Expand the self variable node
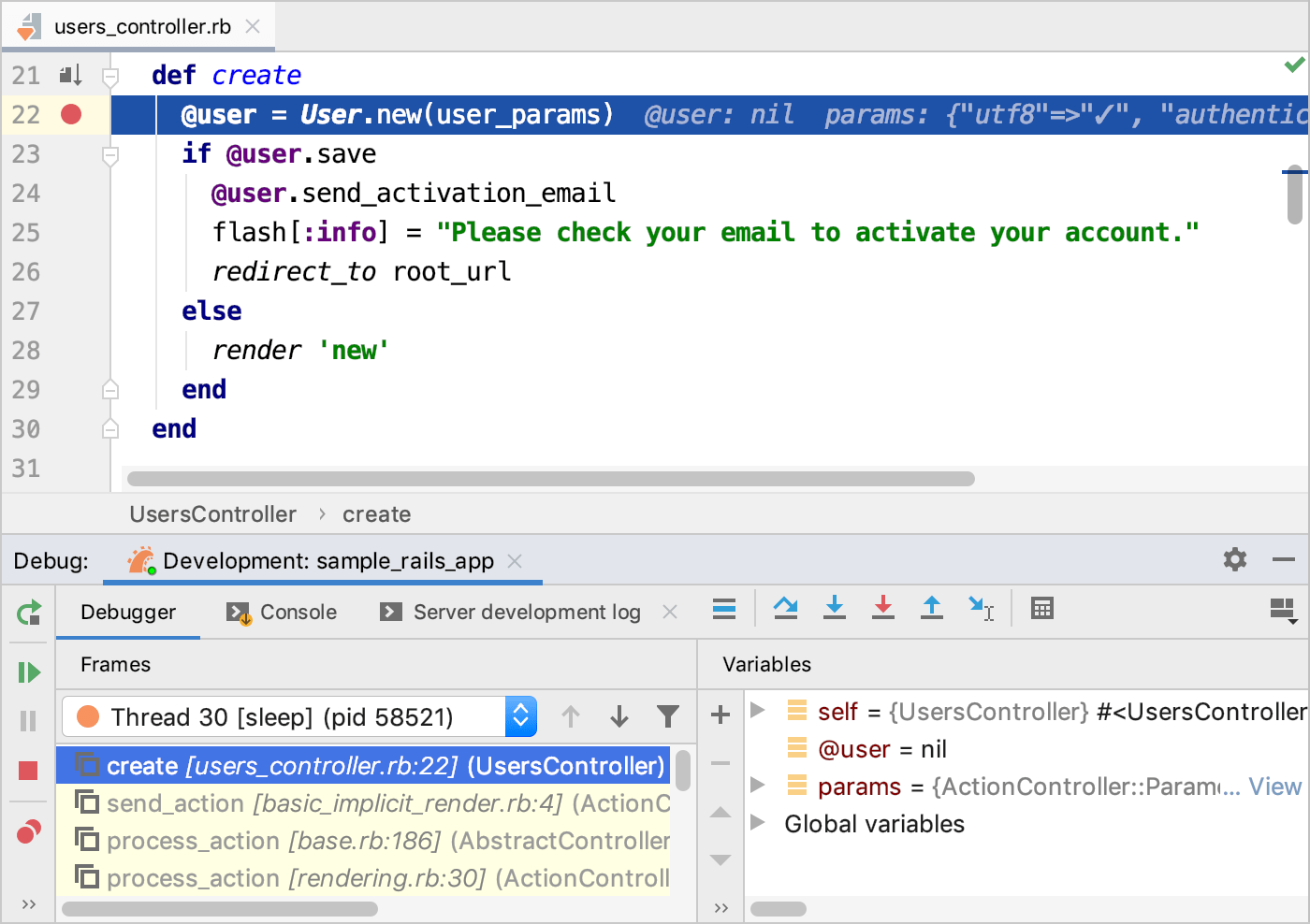1310x924 pixels. 759,711
